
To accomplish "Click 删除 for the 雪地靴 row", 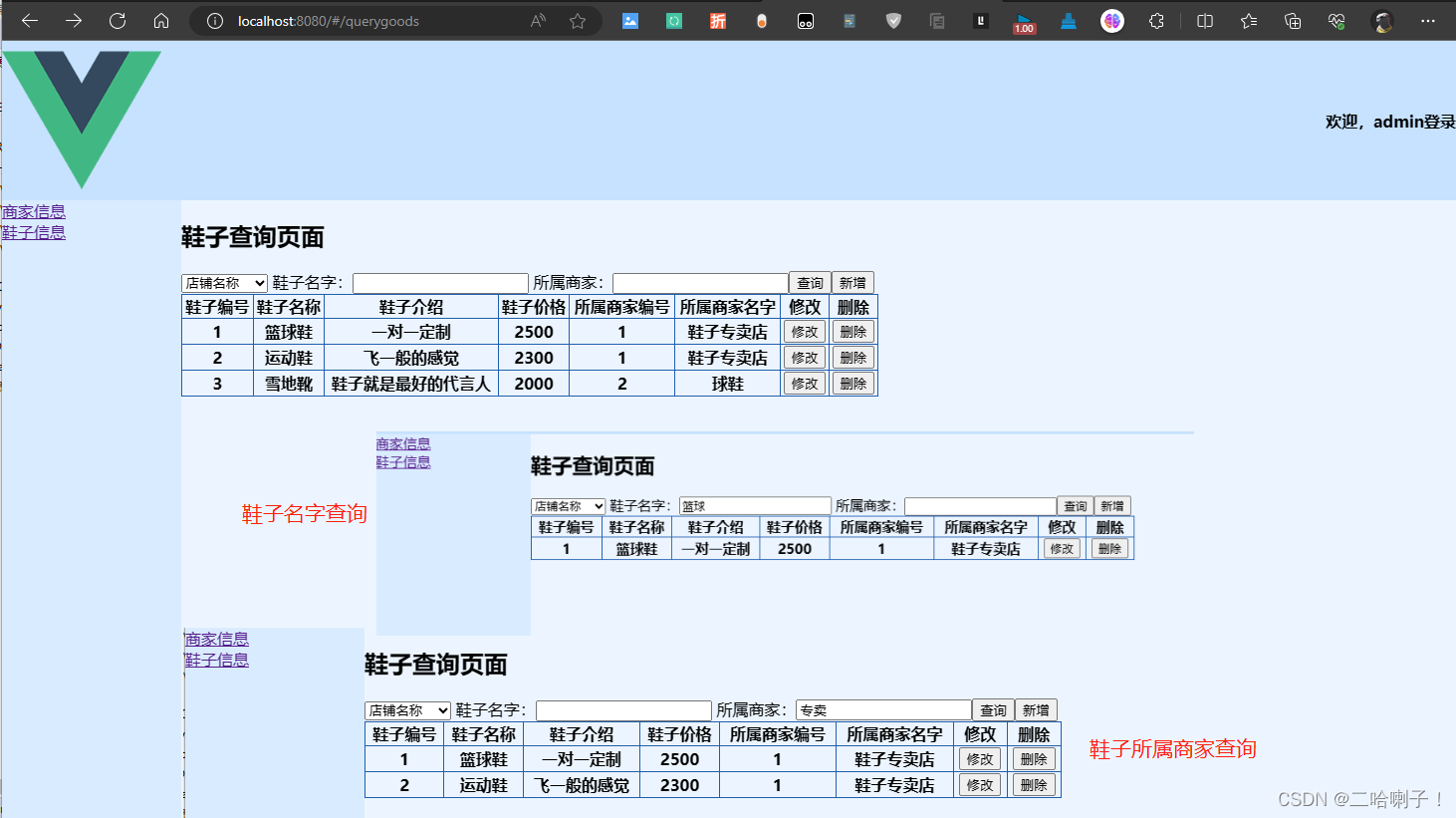I will [853, 384].
